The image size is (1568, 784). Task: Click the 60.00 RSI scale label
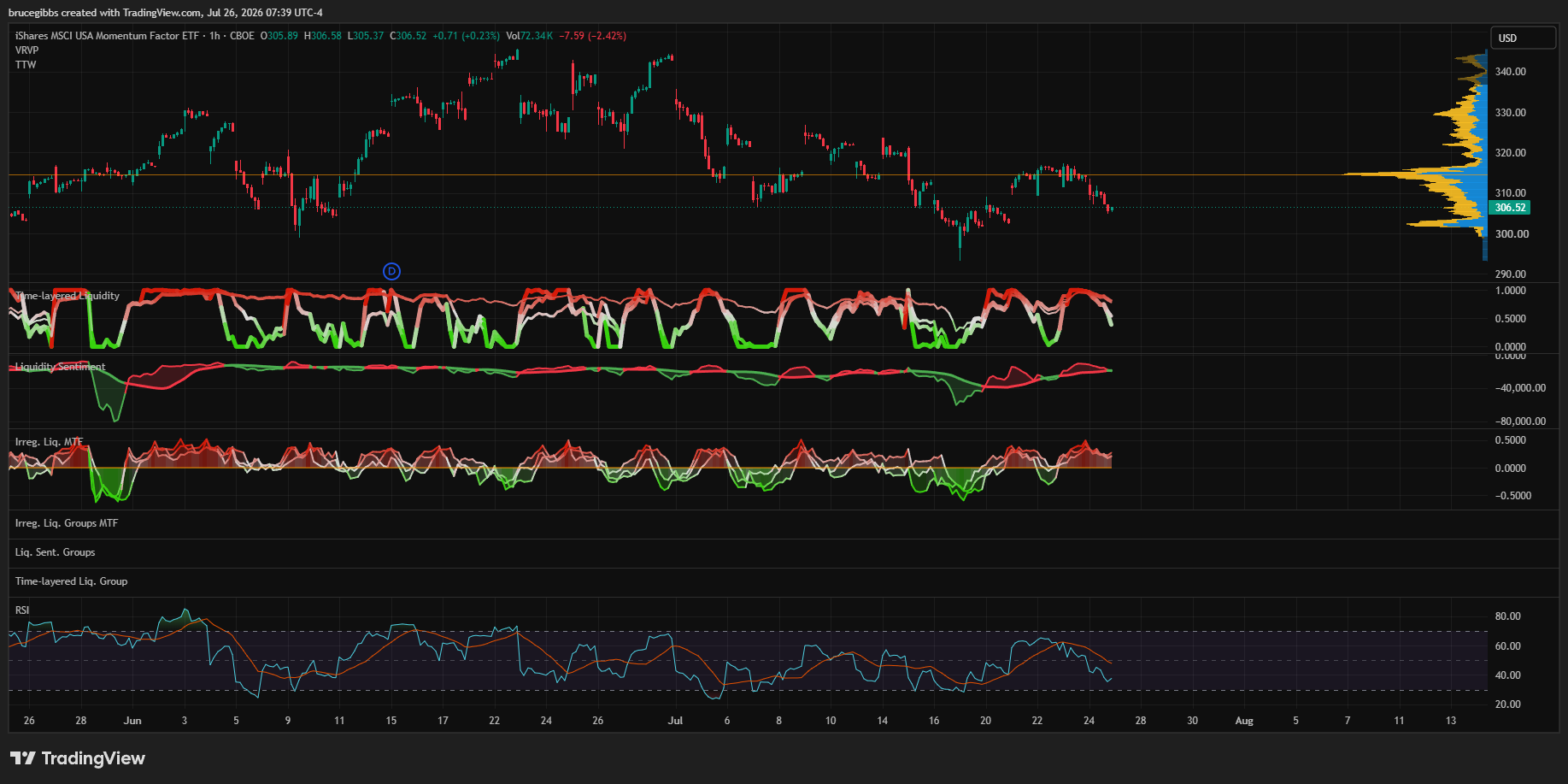pyautogui.click(x=1508, y=646)
